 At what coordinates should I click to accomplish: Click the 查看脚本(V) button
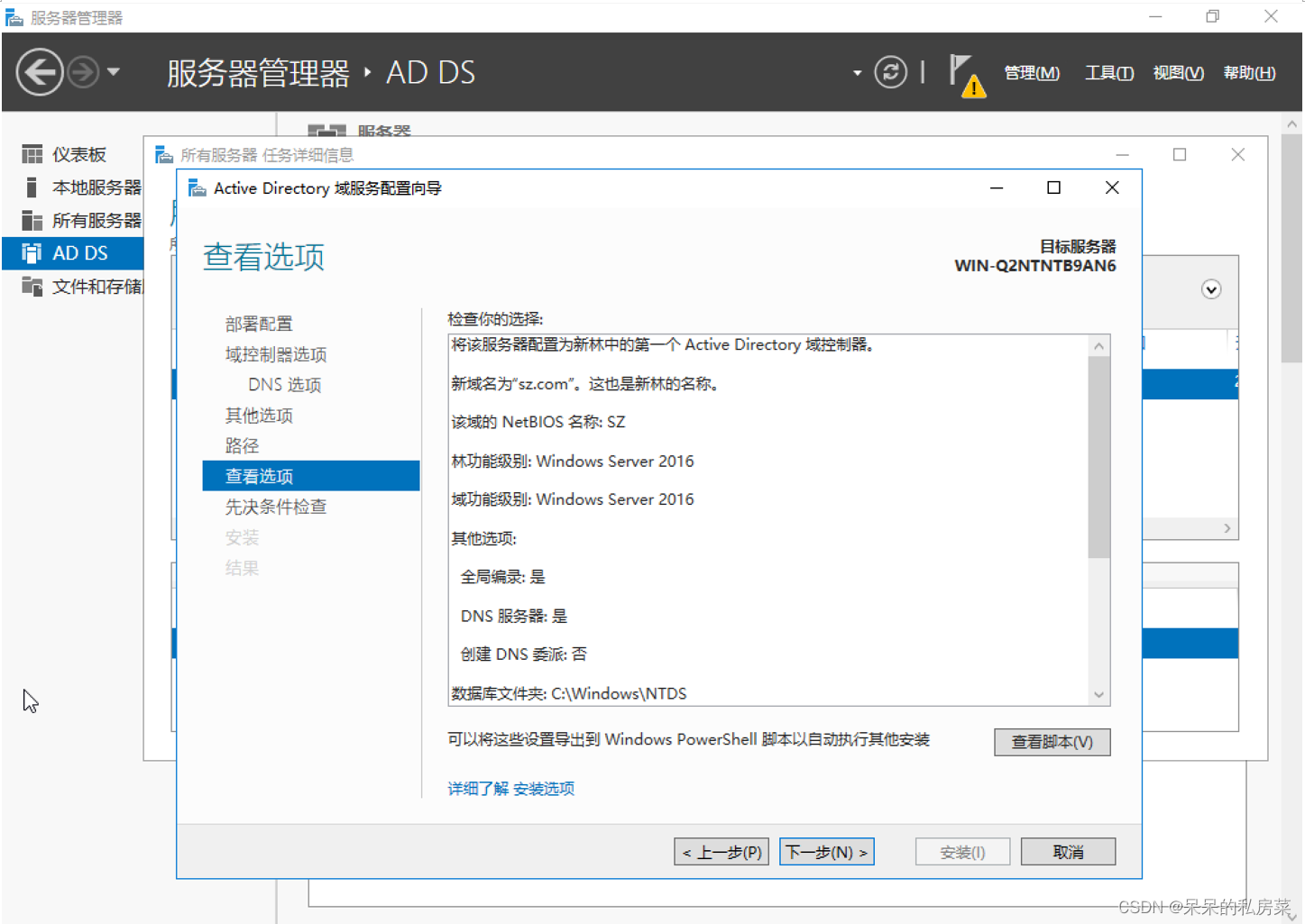tap(1052, 742)
